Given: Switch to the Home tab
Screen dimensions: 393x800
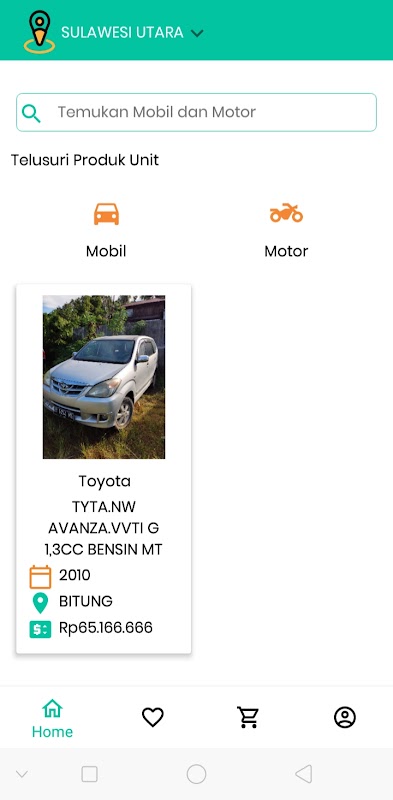Looking at the screenshot, I should point(52,718).
